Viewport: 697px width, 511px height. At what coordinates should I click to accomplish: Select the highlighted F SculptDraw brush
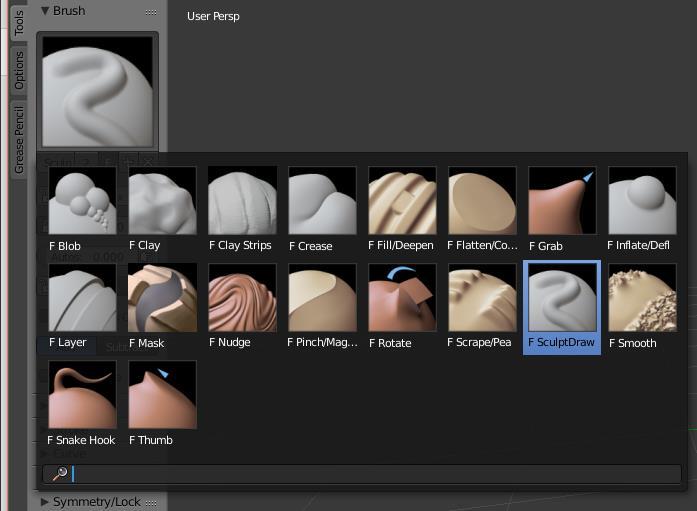point(562,307)
